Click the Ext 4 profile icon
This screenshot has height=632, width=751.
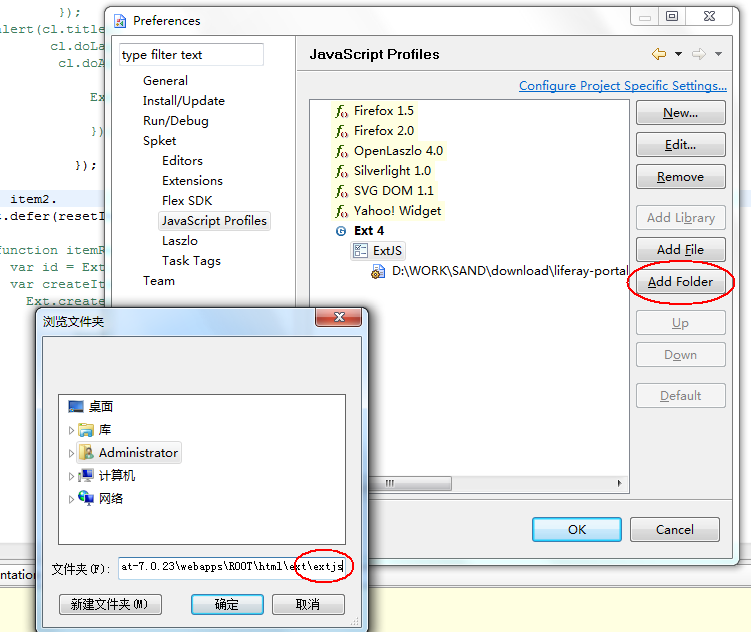pos(341,231)
